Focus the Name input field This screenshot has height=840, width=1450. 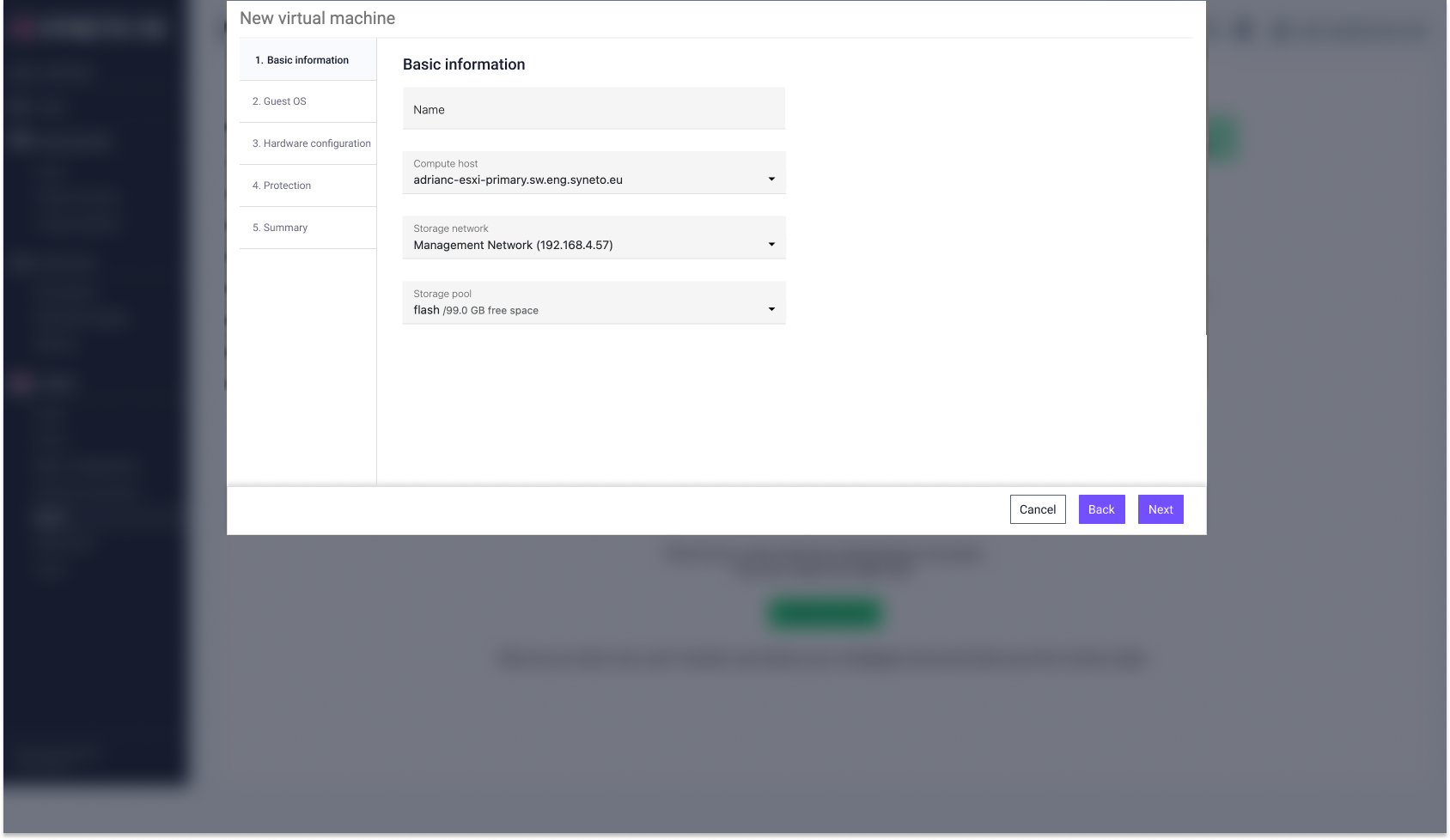(593, 109)
